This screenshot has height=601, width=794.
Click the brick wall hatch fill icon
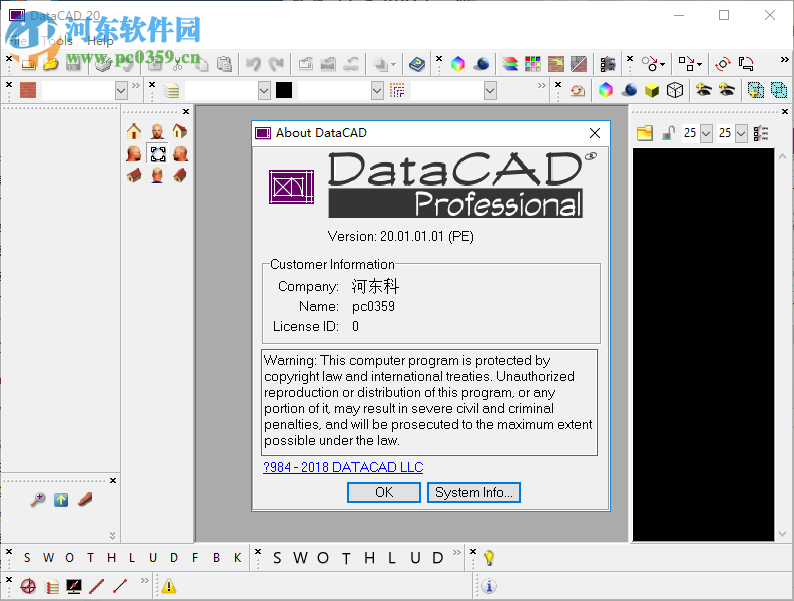pyautogui.click(x=555, y=64)
